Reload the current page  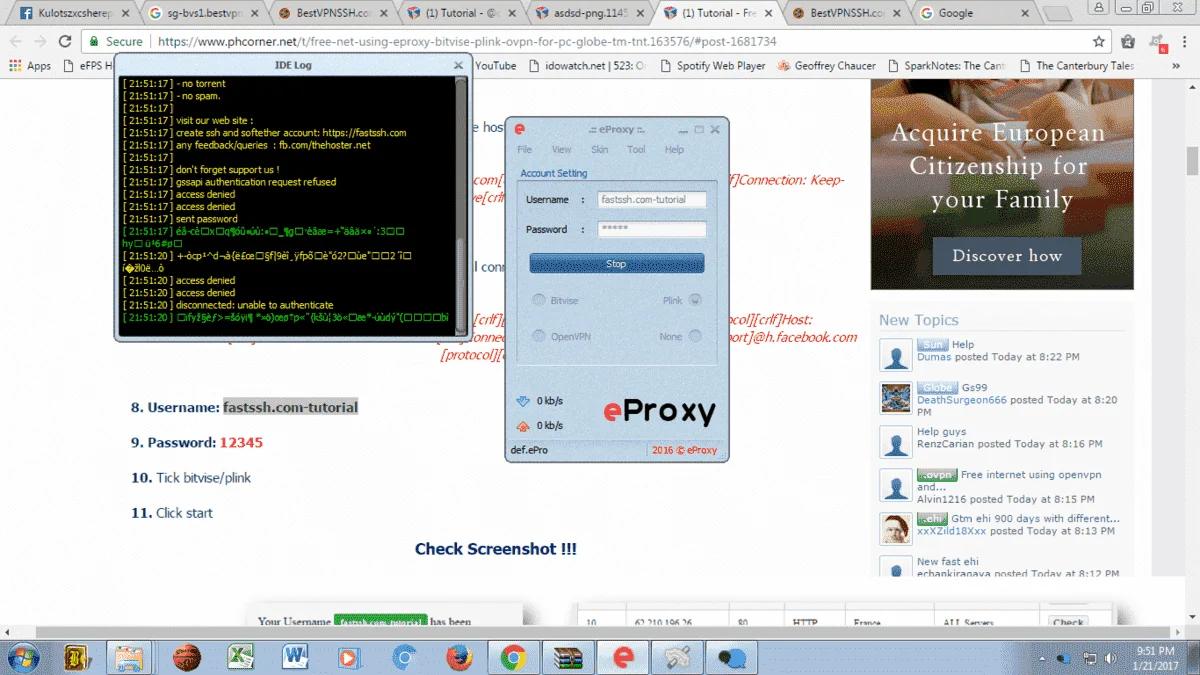coord(65,42)
